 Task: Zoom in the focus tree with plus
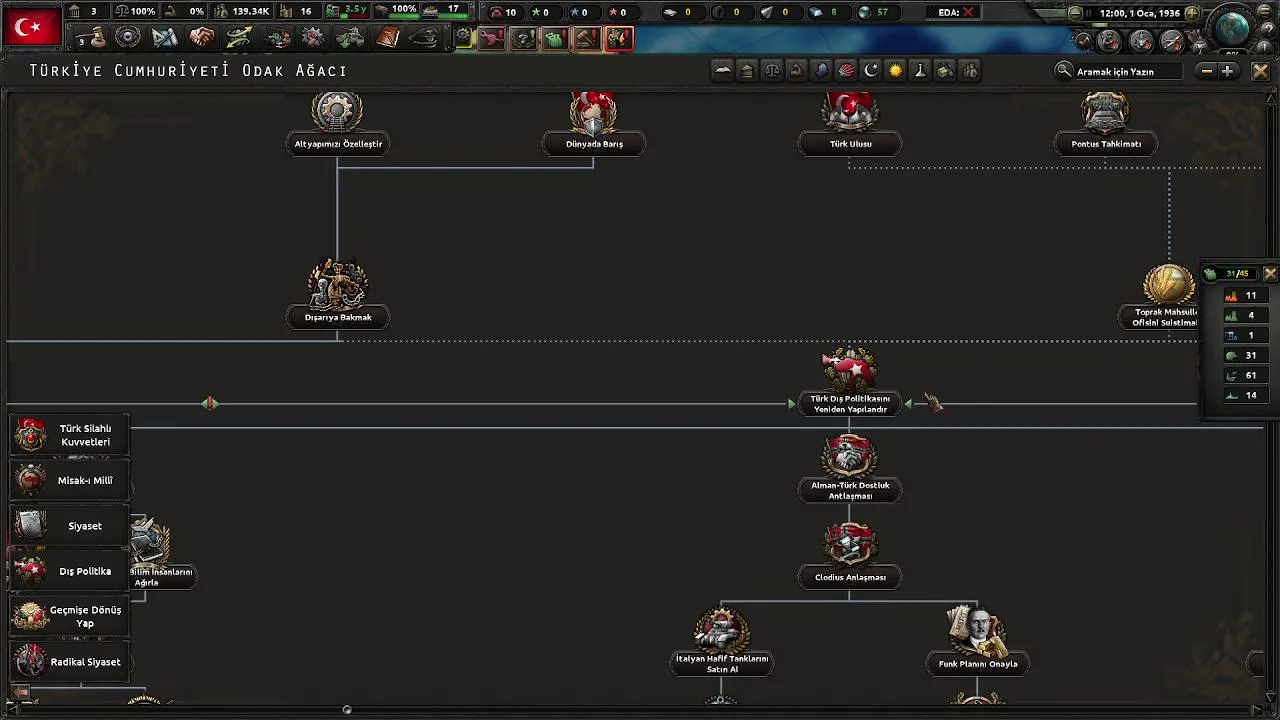[1228, 71]
